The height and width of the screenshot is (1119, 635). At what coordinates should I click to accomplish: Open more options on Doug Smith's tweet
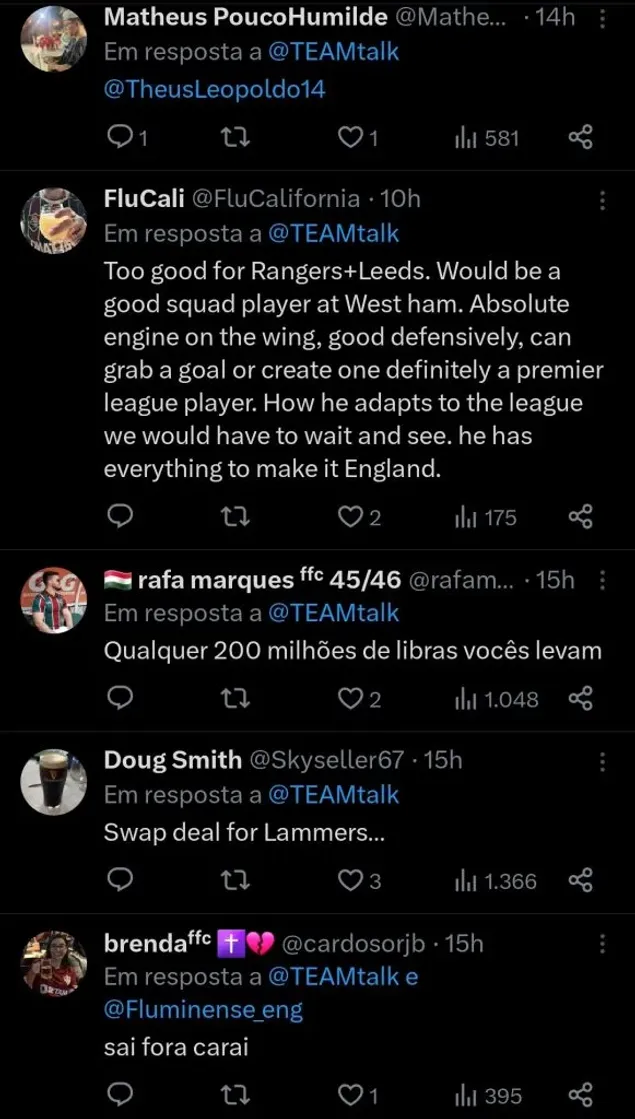(602, 763)
